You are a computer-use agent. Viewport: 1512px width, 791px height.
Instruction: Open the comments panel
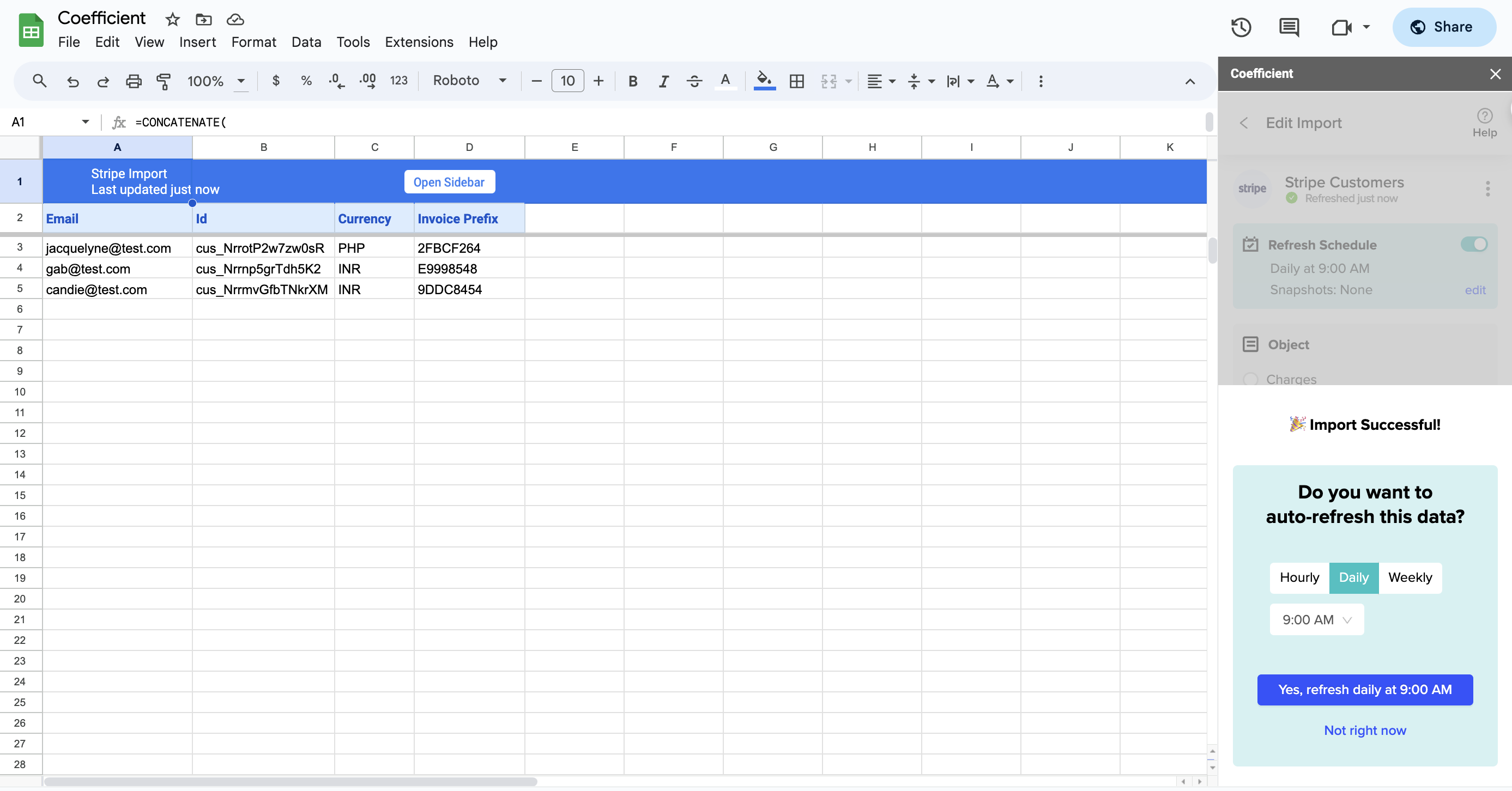(1289, 27)
